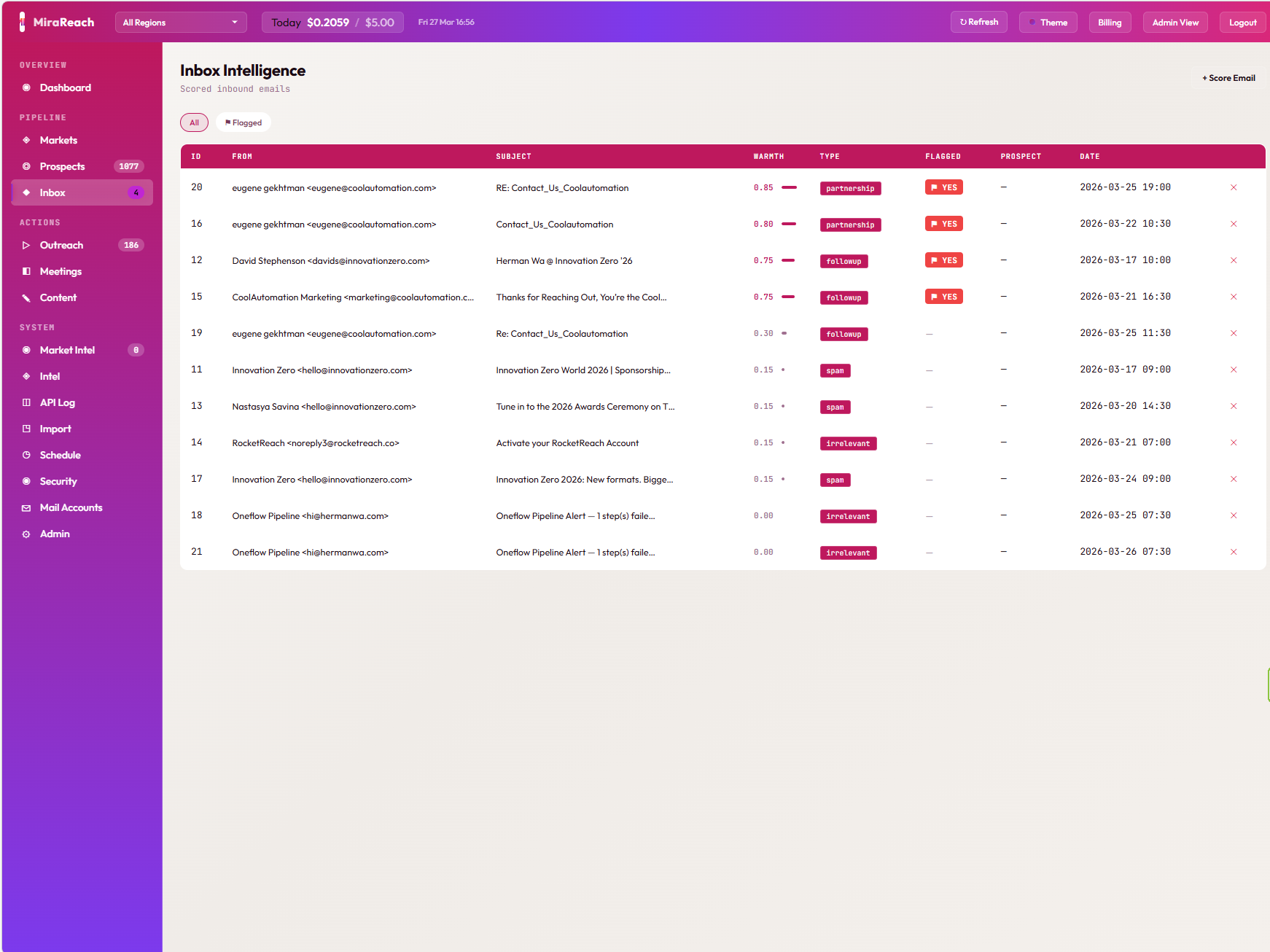This screenshot has width=1270, height=952.
Task: Open Mail Accounts settings
Action: 71,507
